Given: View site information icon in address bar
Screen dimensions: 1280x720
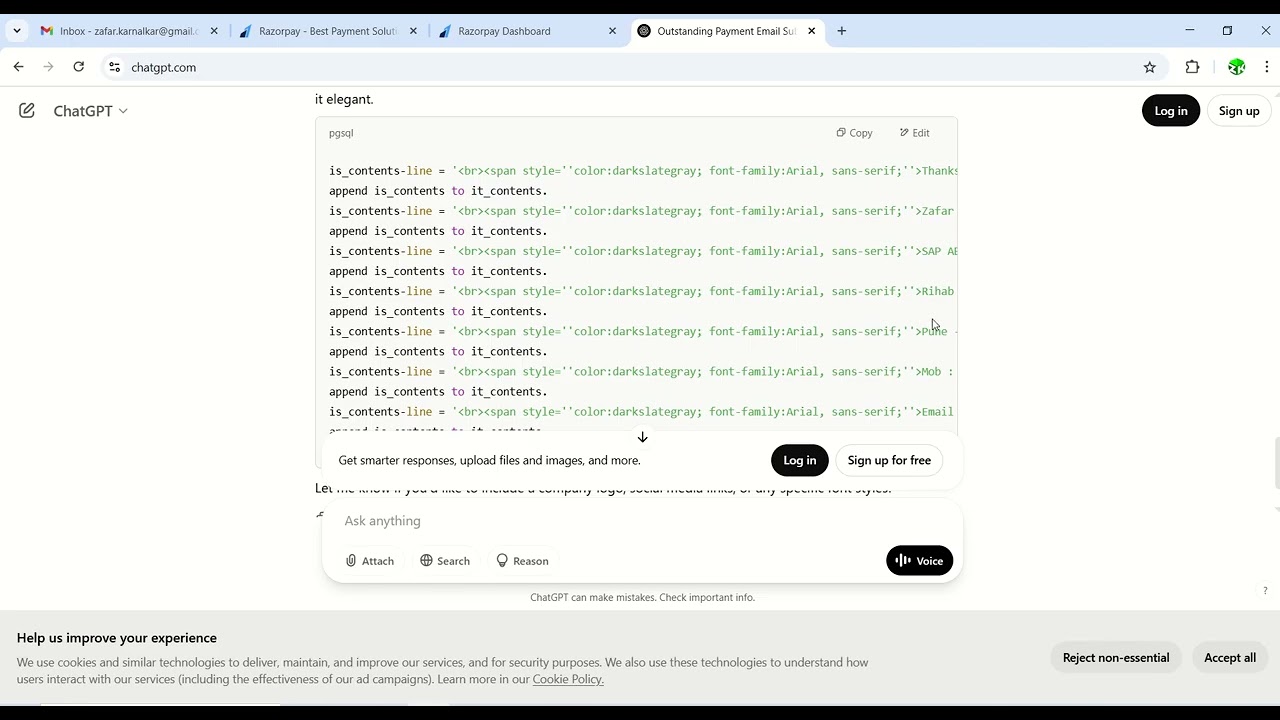Looking at the screenshot, I should pos(114,67).
